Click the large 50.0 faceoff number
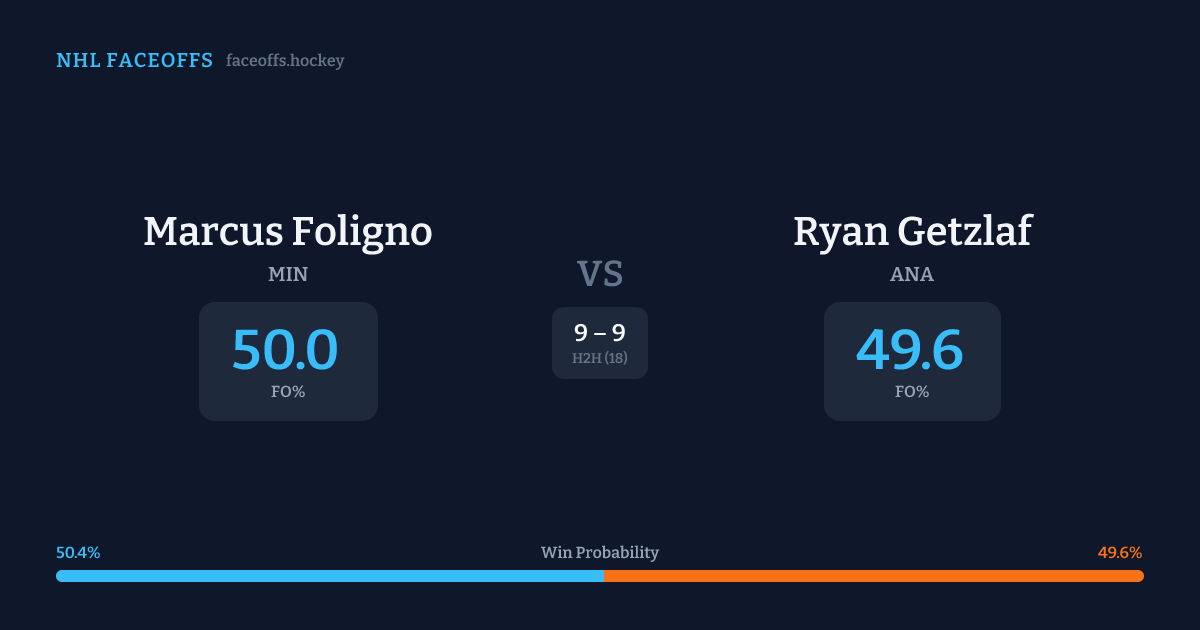Screen dimensions: 1200x630 (285, 350)
